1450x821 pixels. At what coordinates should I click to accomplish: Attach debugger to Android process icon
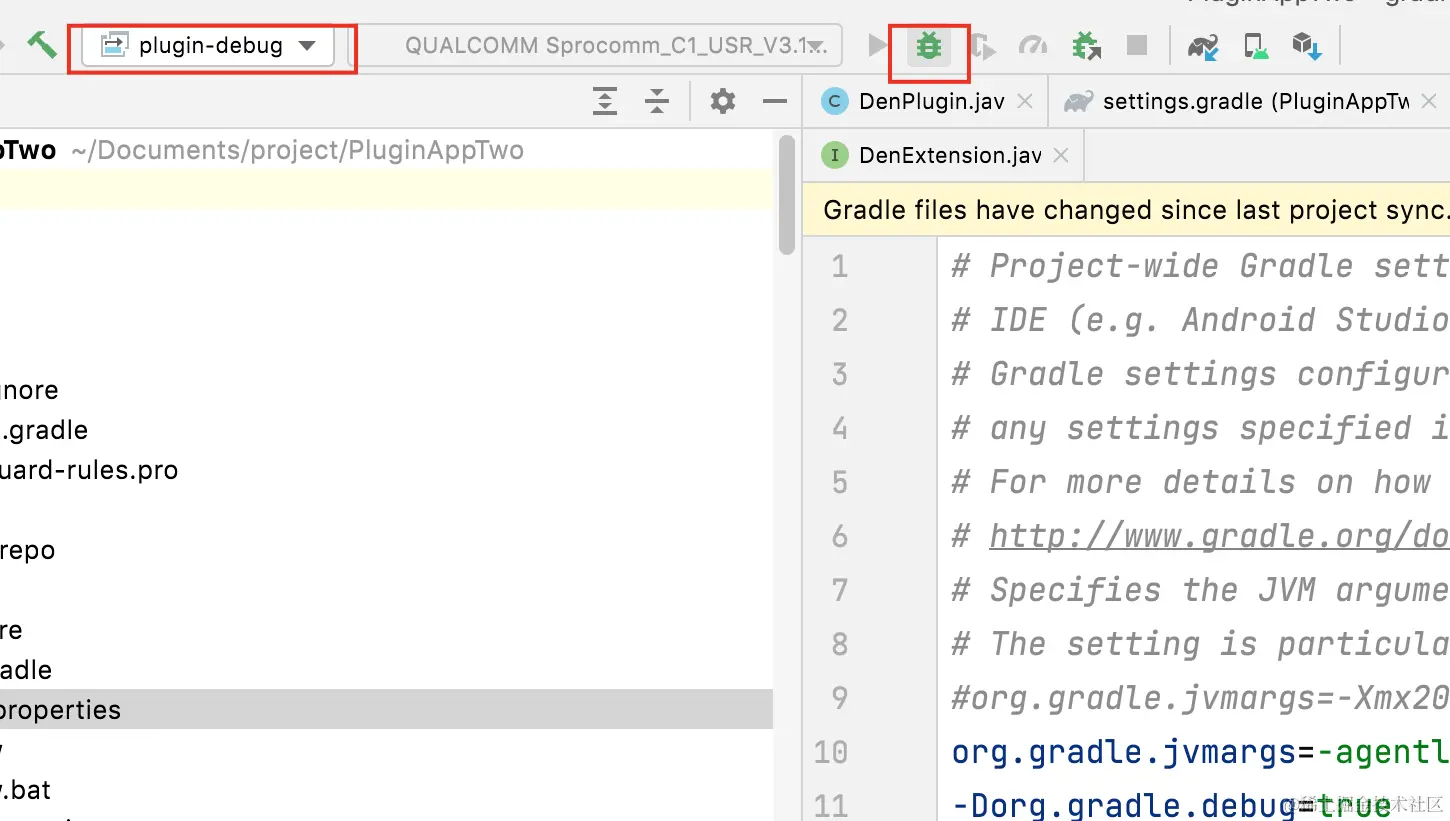coord(1086,45)
